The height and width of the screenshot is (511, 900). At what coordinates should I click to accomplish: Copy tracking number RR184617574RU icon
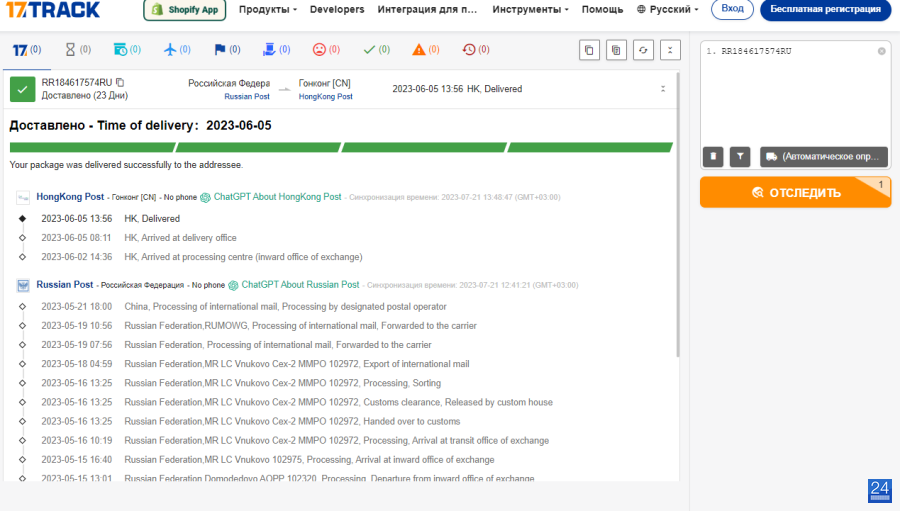pyautogui.click(x=120, y=83)
